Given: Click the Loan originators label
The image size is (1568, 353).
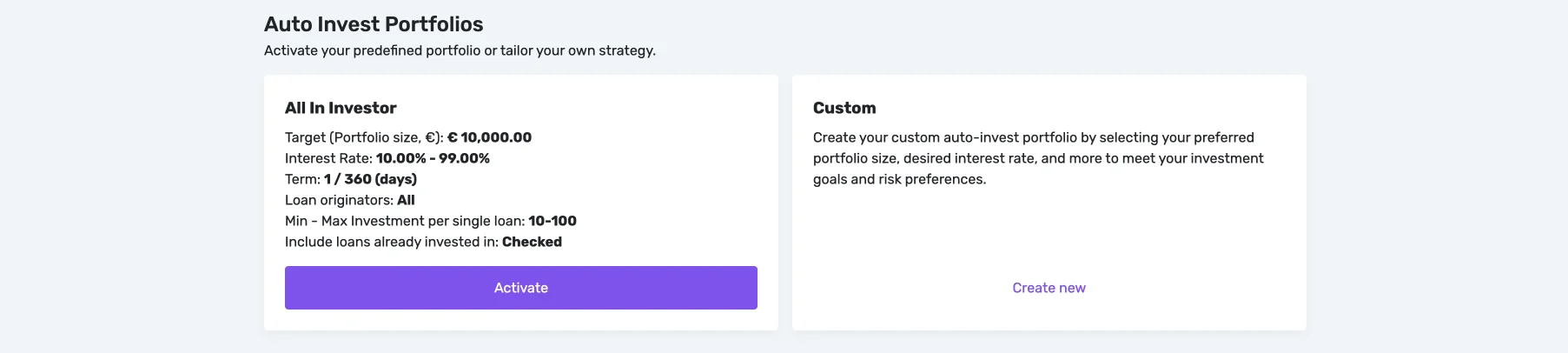Looking at the screenshot, I should (339, 200).
